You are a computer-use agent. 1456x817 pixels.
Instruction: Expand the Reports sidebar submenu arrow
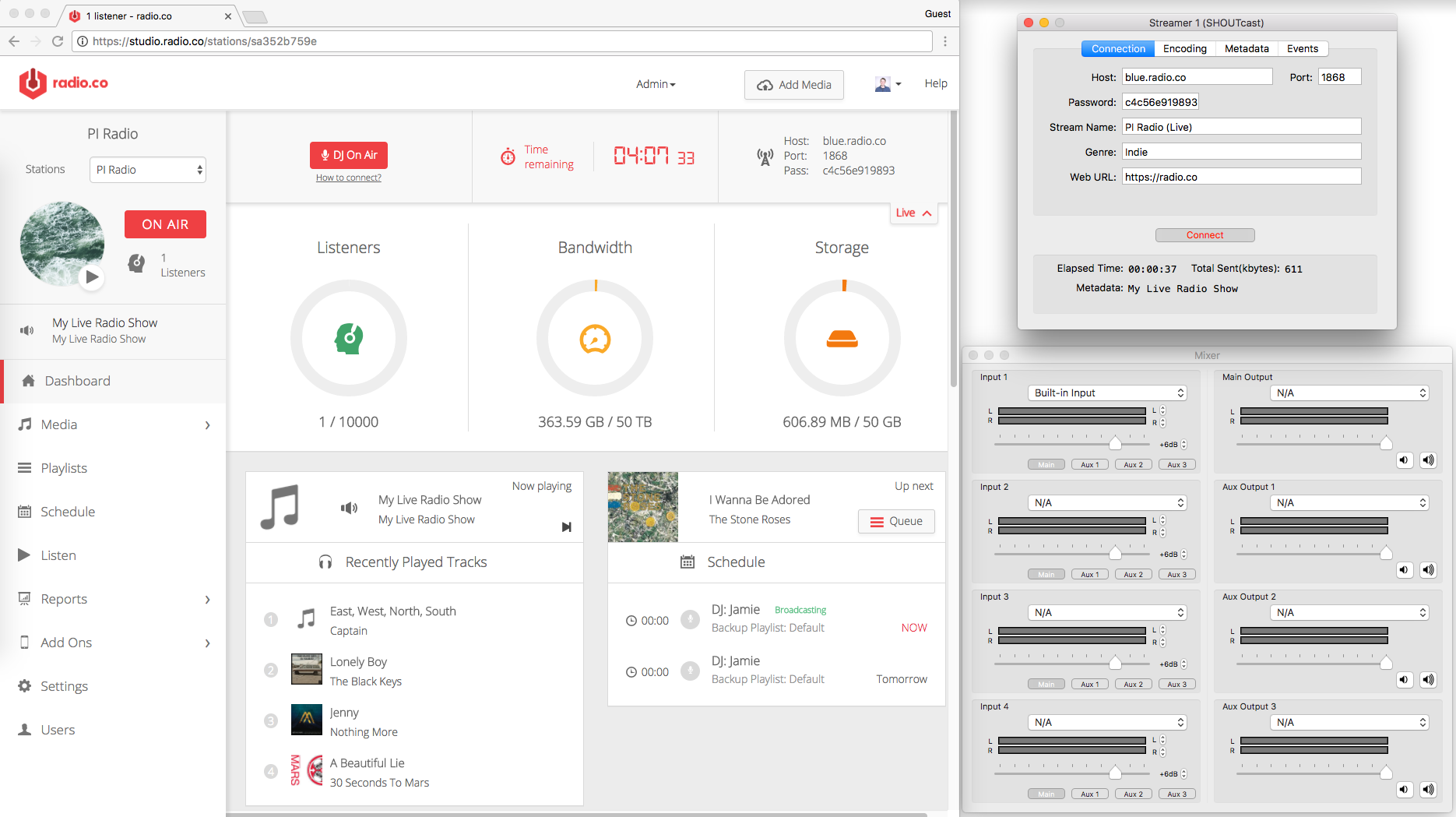pos(207,600)
